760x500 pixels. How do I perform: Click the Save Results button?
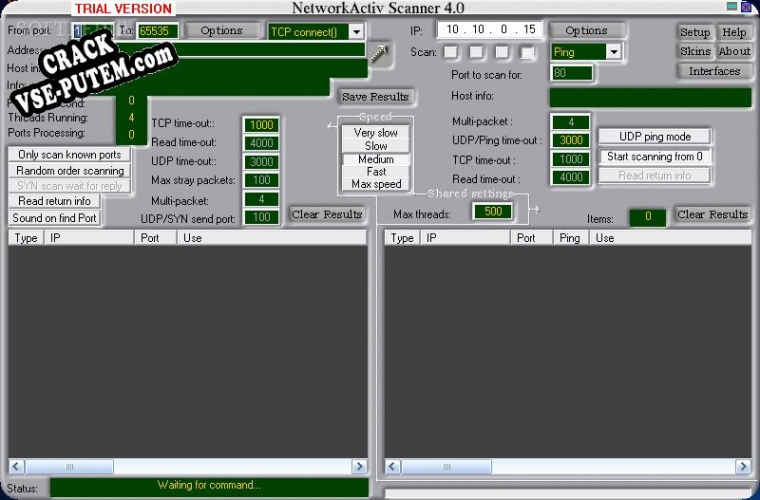tap(376, 96)
